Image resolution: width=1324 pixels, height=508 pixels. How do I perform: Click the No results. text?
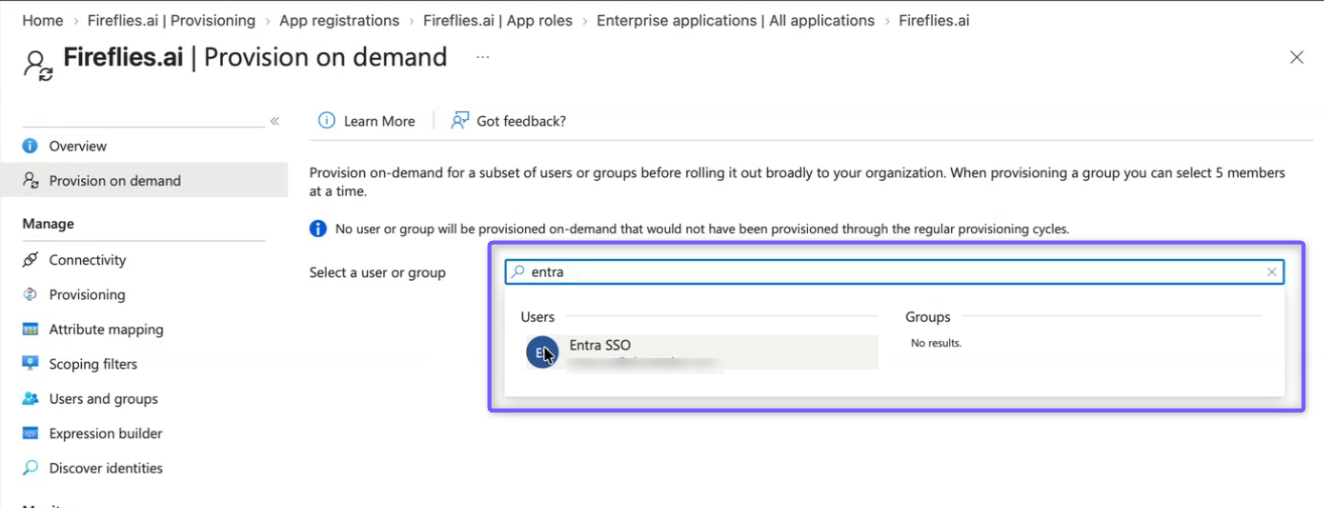(936, 343)
